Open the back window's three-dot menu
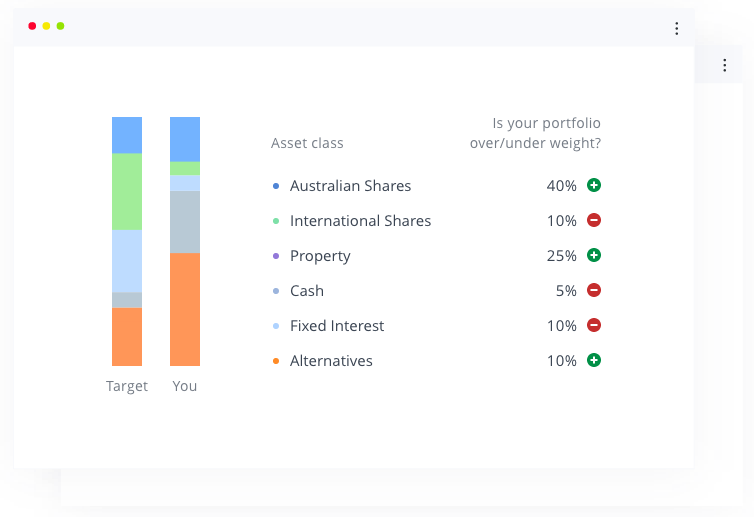This screenshot has width=754, height=517. 726,65
